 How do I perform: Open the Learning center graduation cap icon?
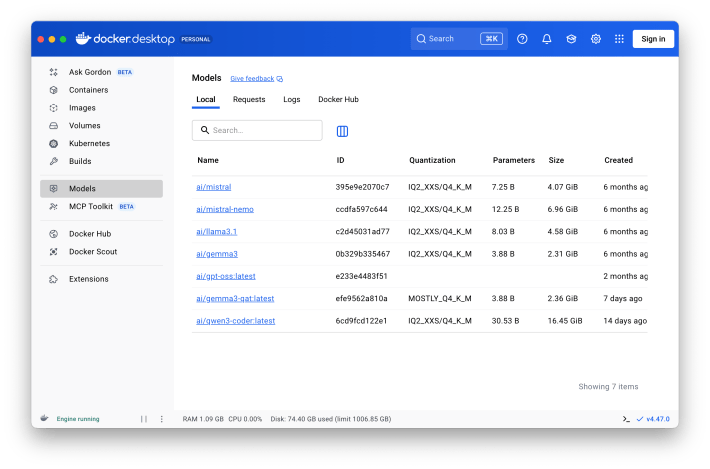pos(571,39)
